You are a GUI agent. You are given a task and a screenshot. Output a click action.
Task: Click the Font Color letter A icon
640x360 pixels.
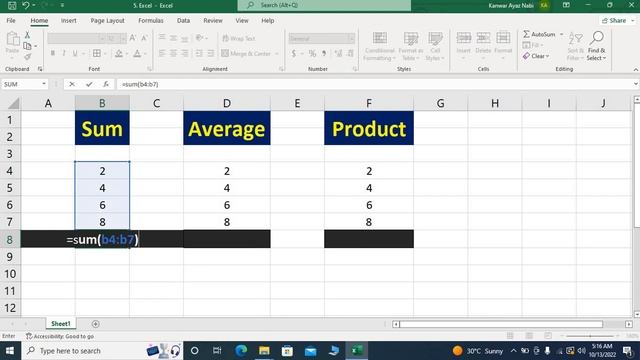pos(137,53)
